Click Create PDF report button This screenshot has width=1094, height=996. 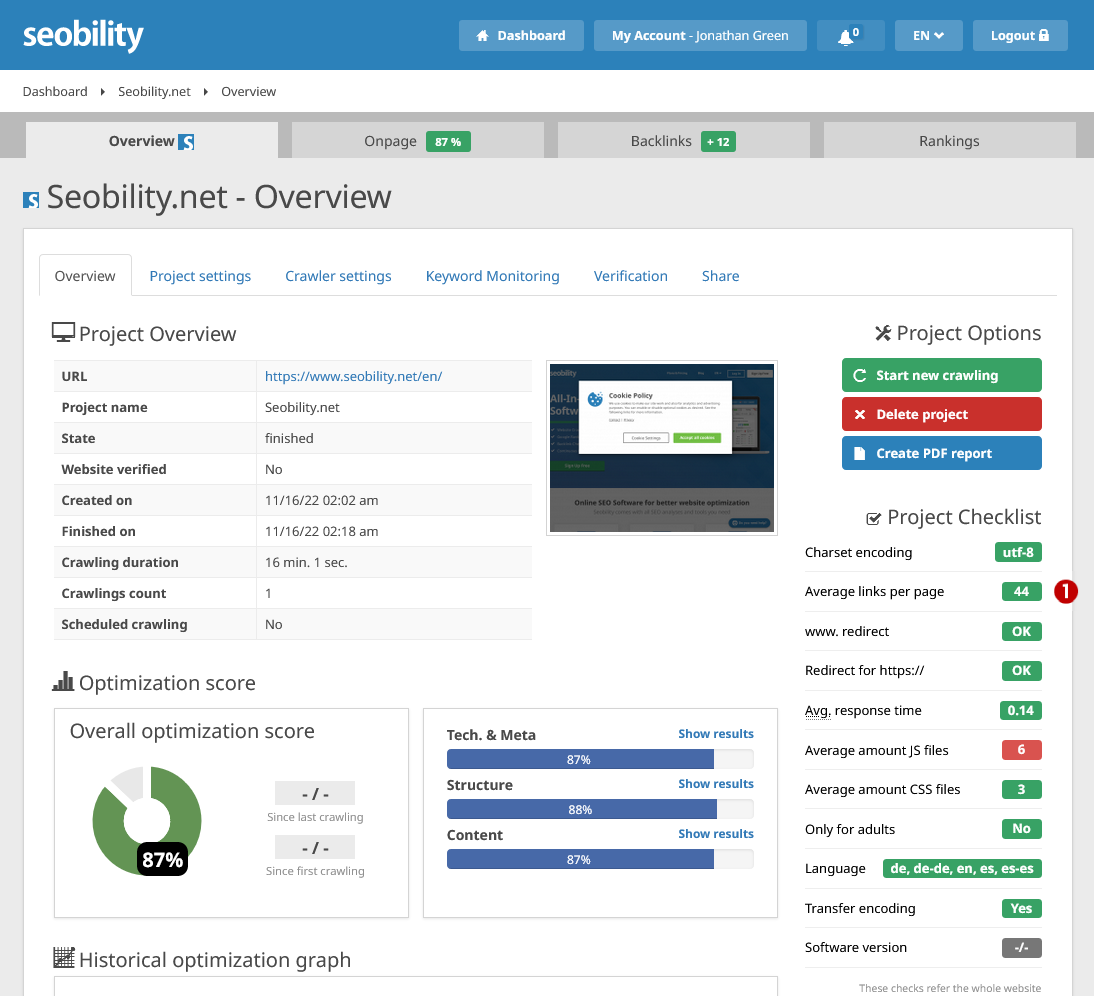pyautogui.click(x=941, y=453)
